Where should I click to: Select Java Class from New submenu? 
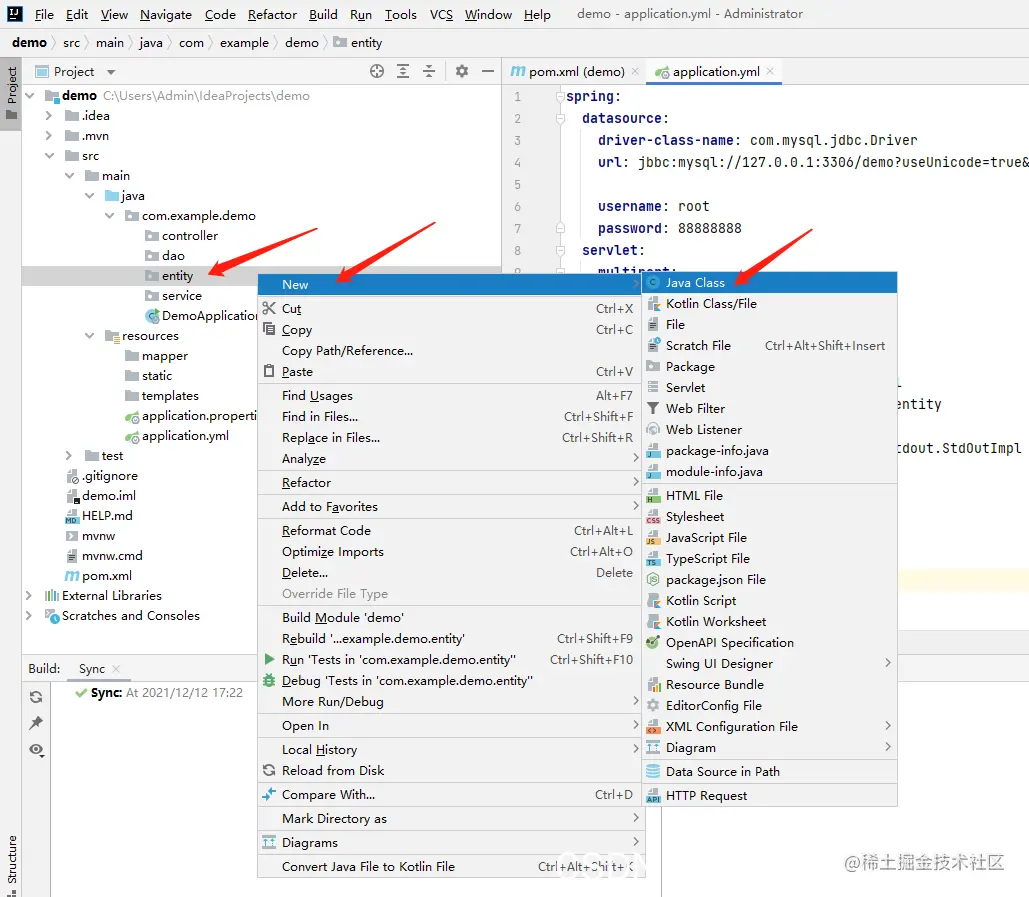click(770, 282)
